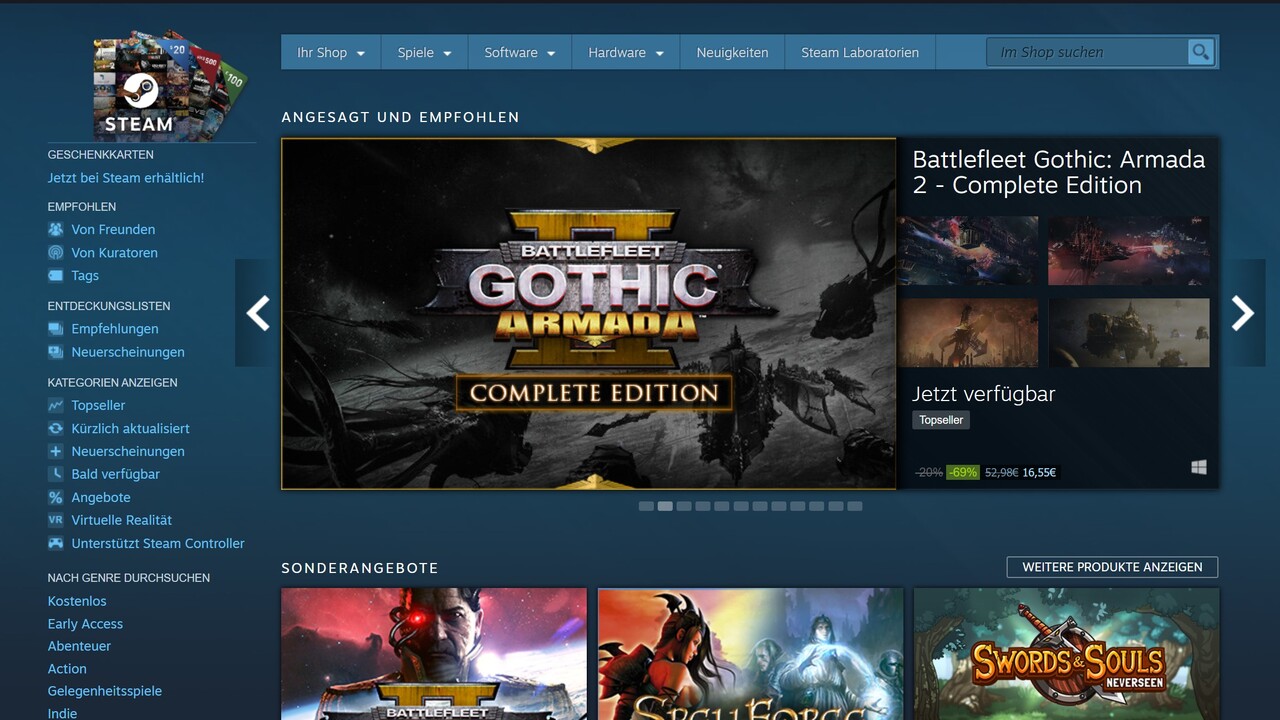This screenshot has height=720, width=1280.
Task: Click the -69% discount badge
Action: tap(963, 472)
